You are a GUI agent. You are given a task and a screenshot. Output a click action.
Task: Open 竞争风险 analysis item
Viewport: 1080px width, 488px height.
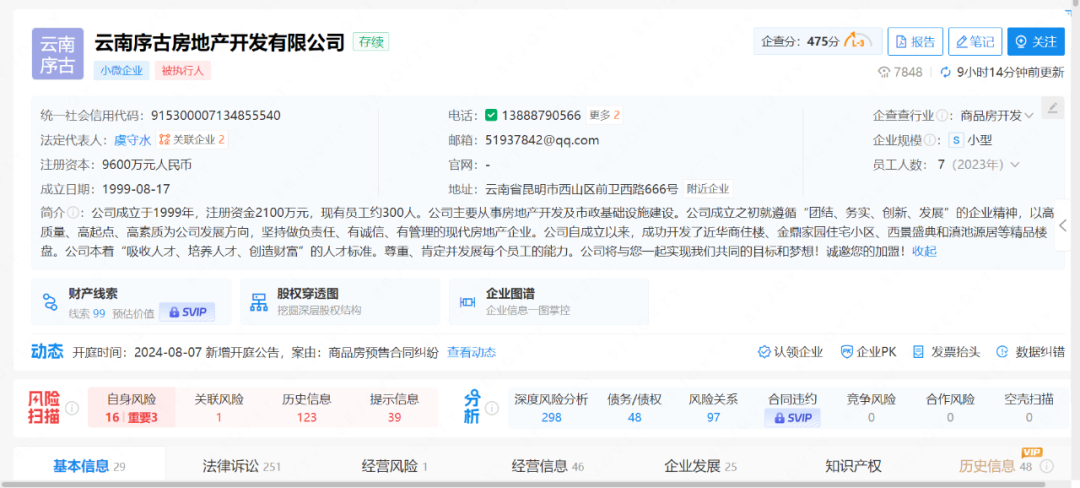click(x=871, y=407)
